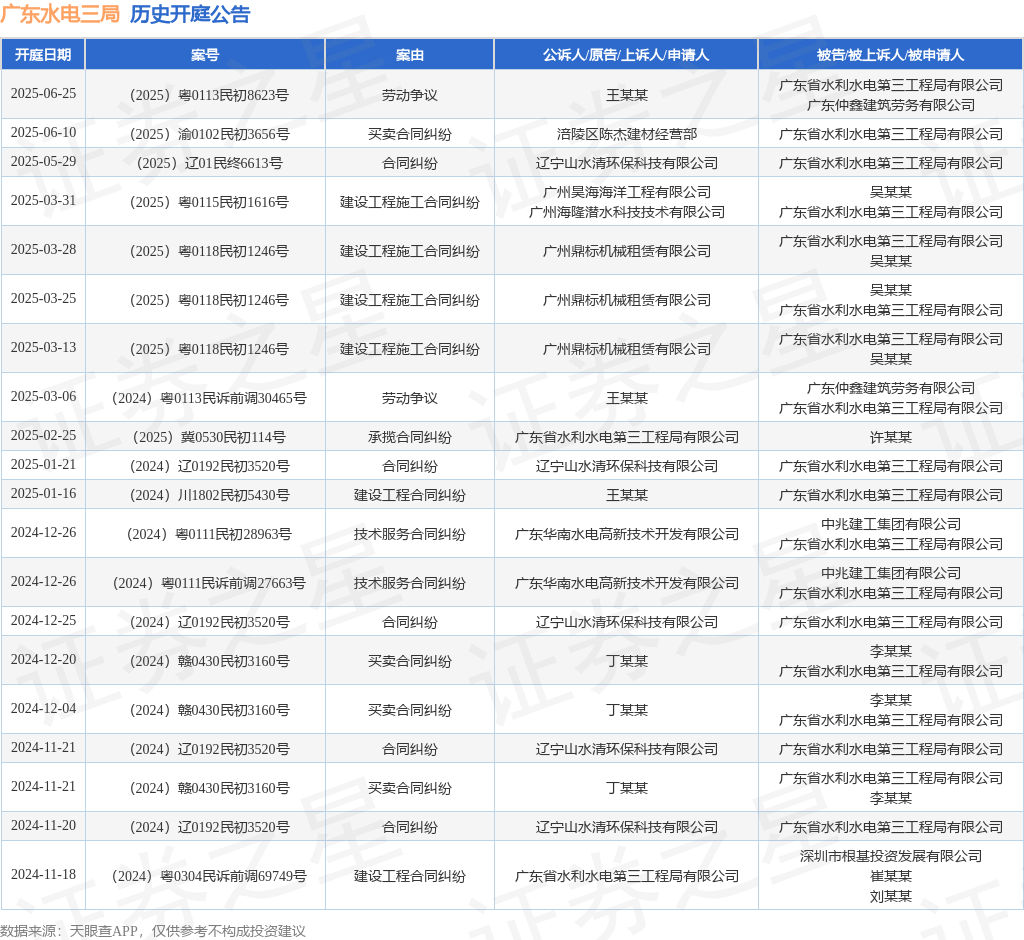Select case number (2024)川1802民初5430号
1024x940 pixels.
pyautogui.click(x=209, y=496)
